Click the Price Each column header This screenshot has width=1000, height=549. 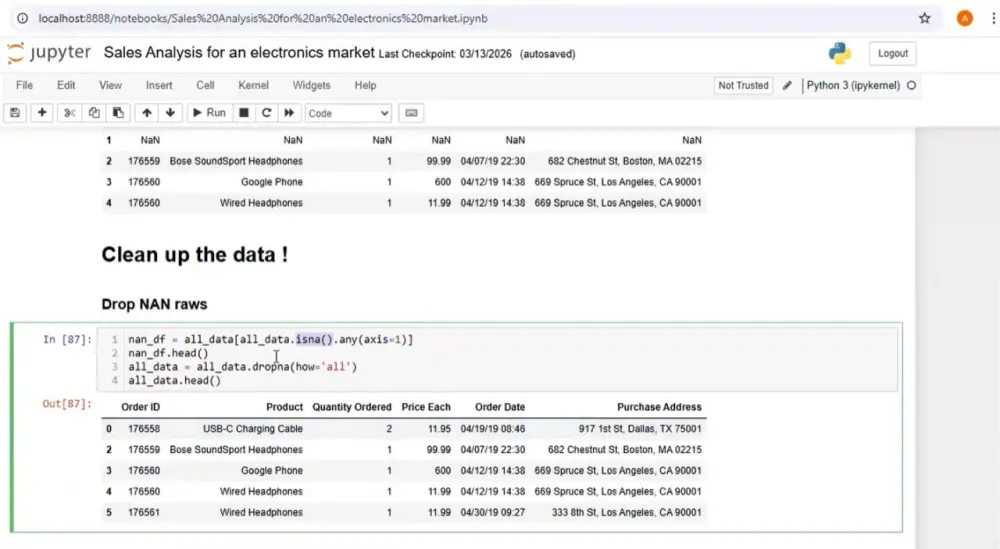(426, 407)
